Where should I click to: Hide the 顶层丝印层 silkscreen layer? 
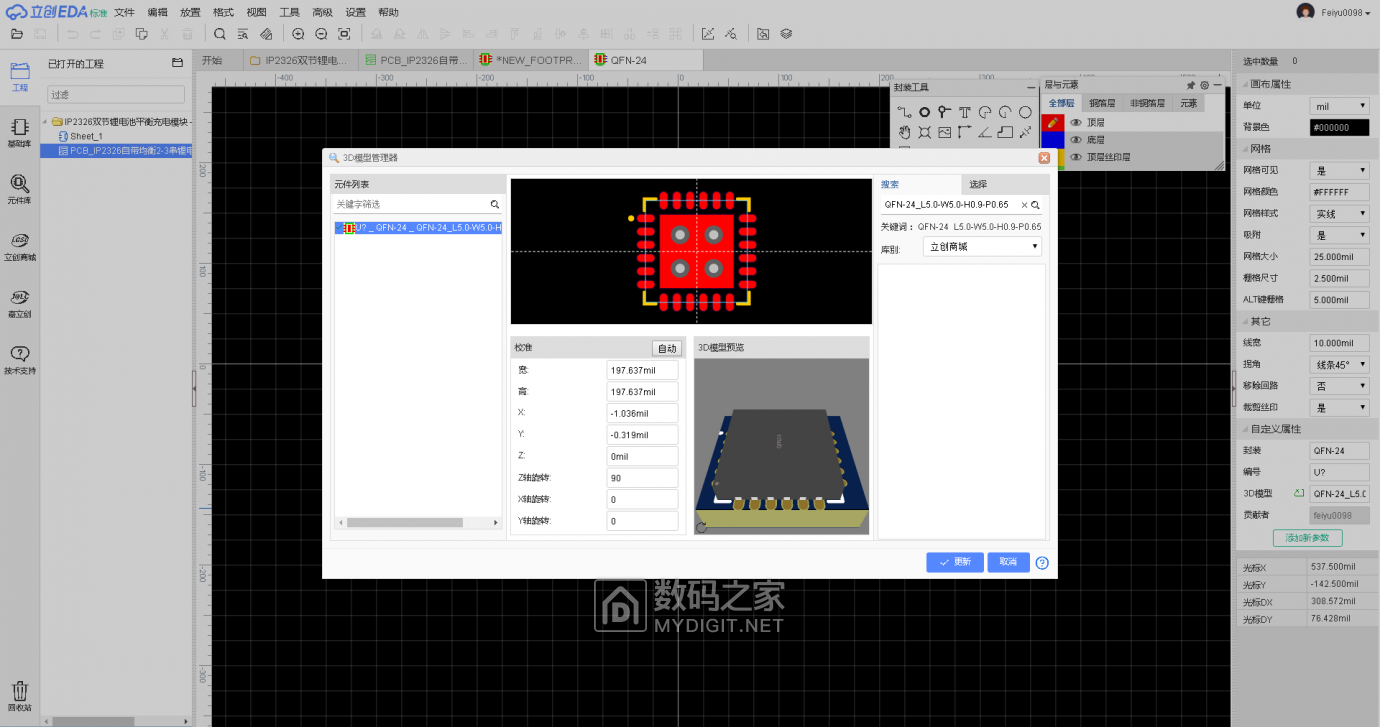(x=1076, y=157)
